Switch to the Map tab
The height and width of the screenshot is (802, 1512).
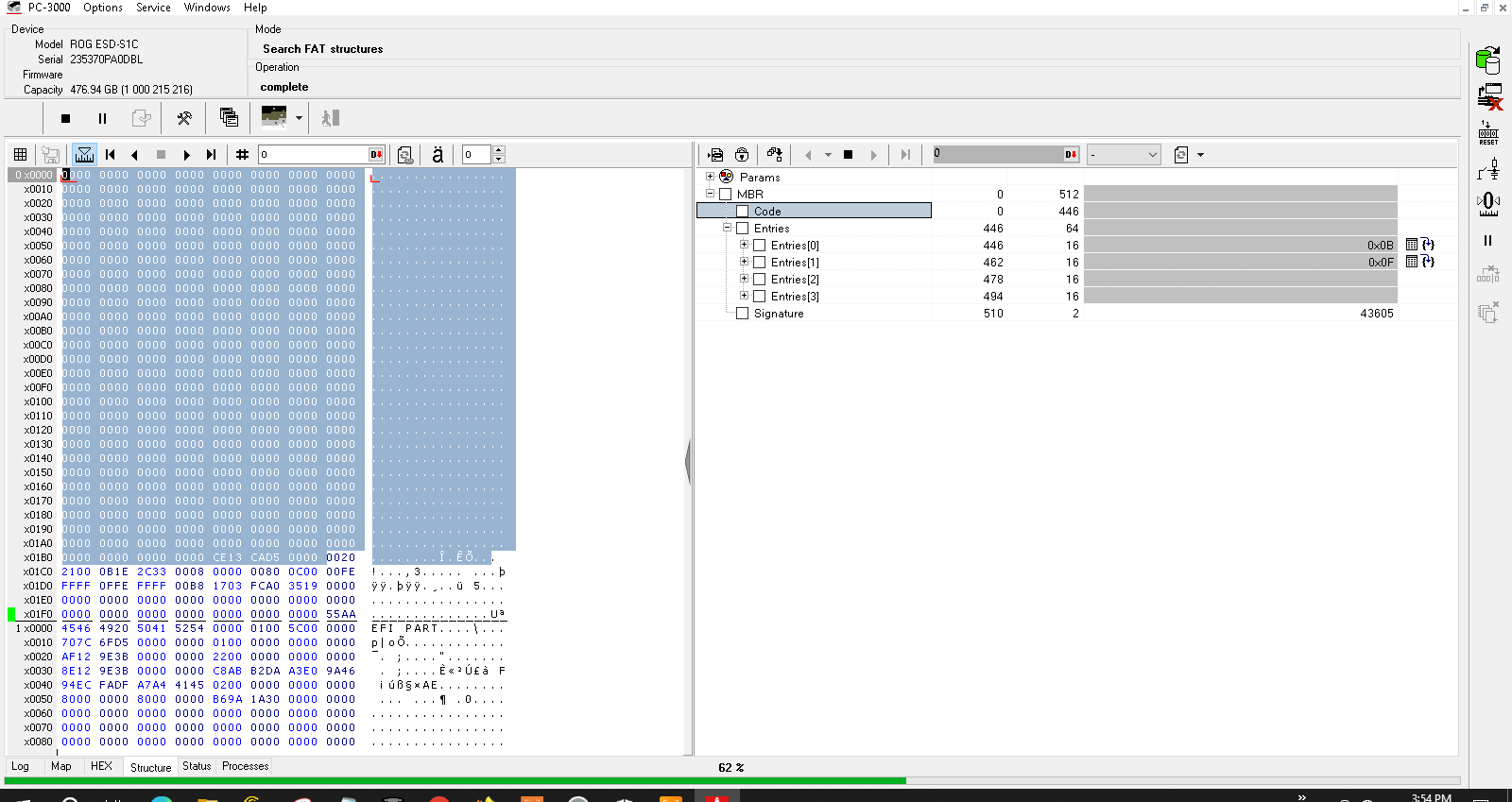(x=61, y=766)
